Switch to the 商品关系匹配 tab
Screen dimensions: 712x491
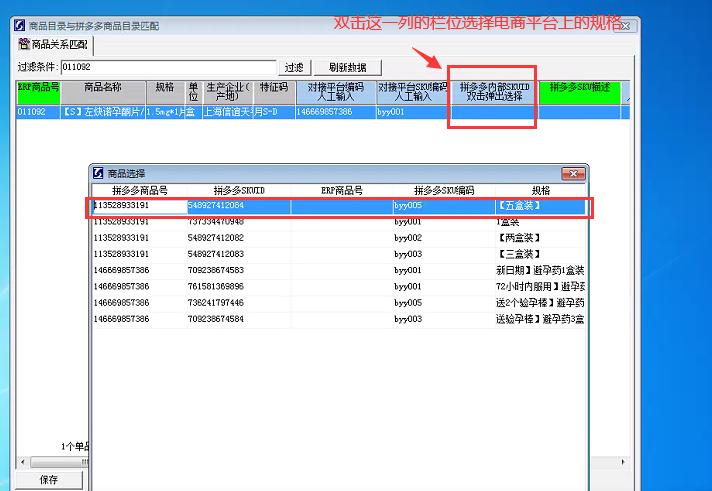point(52,45)
